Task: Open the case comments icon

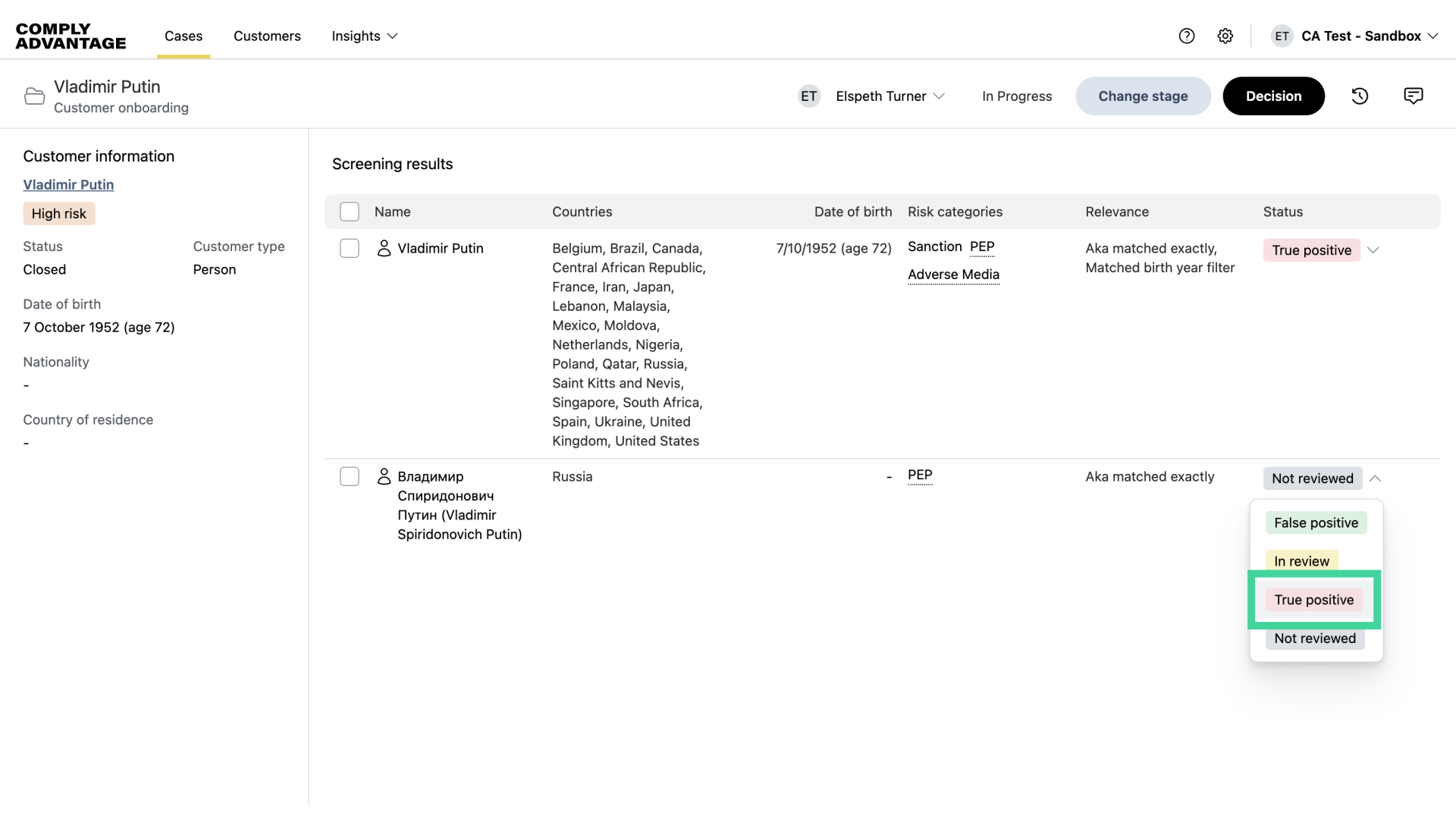Action: [1413, 96]
